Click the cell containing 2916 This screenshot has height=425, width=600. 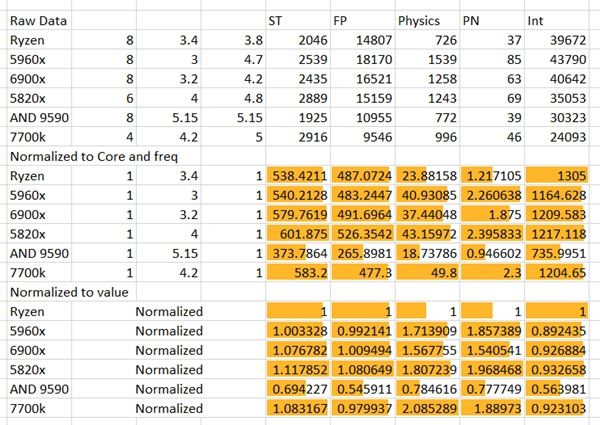point(298,137)
